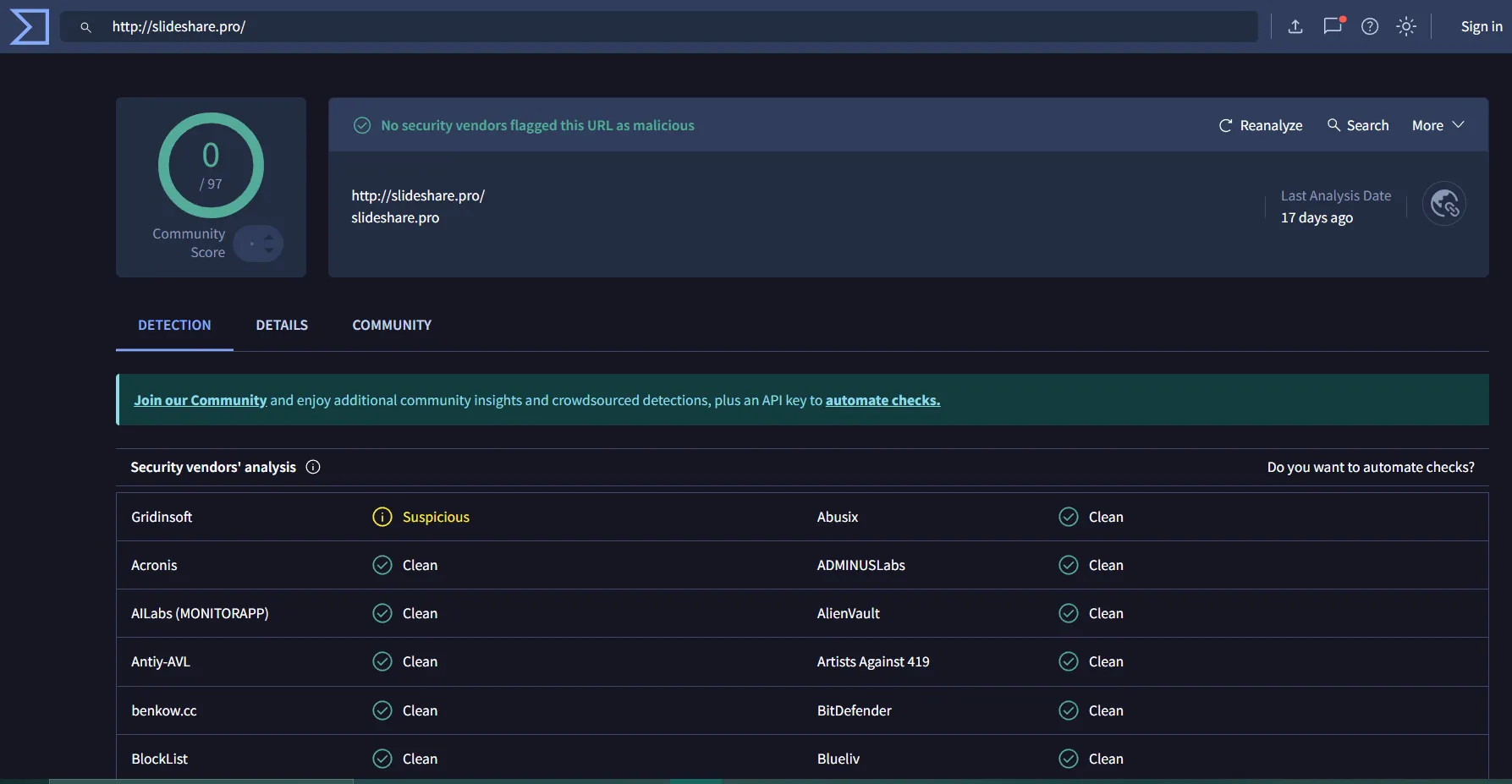Click the Abusix clean checkmark icon
Image resolution: width=1512 pixels, height=784 pixels.
[x=1069, y=517]
